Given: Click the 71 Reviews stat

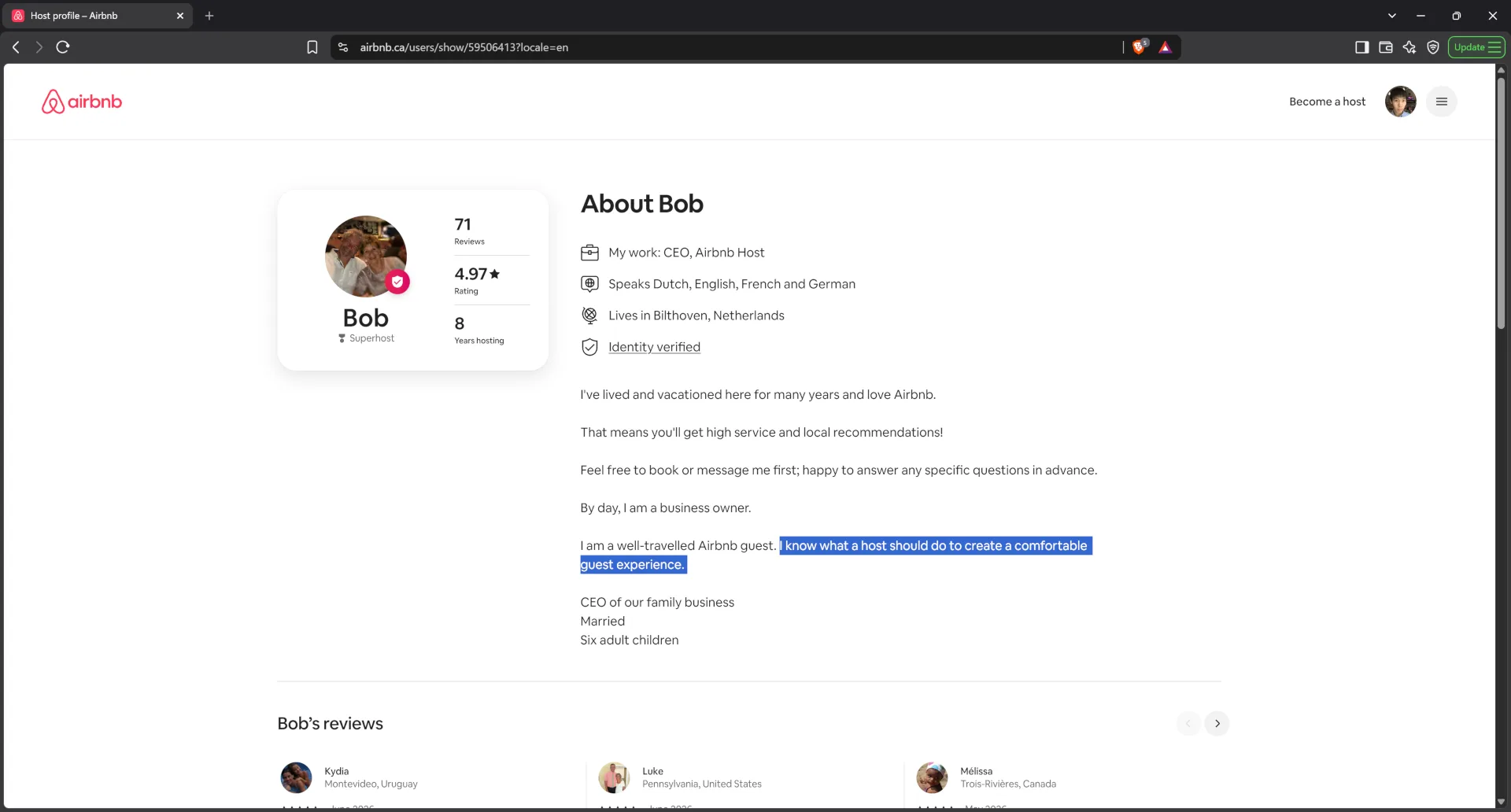Looking at the screenshot, I should point(470,231).
